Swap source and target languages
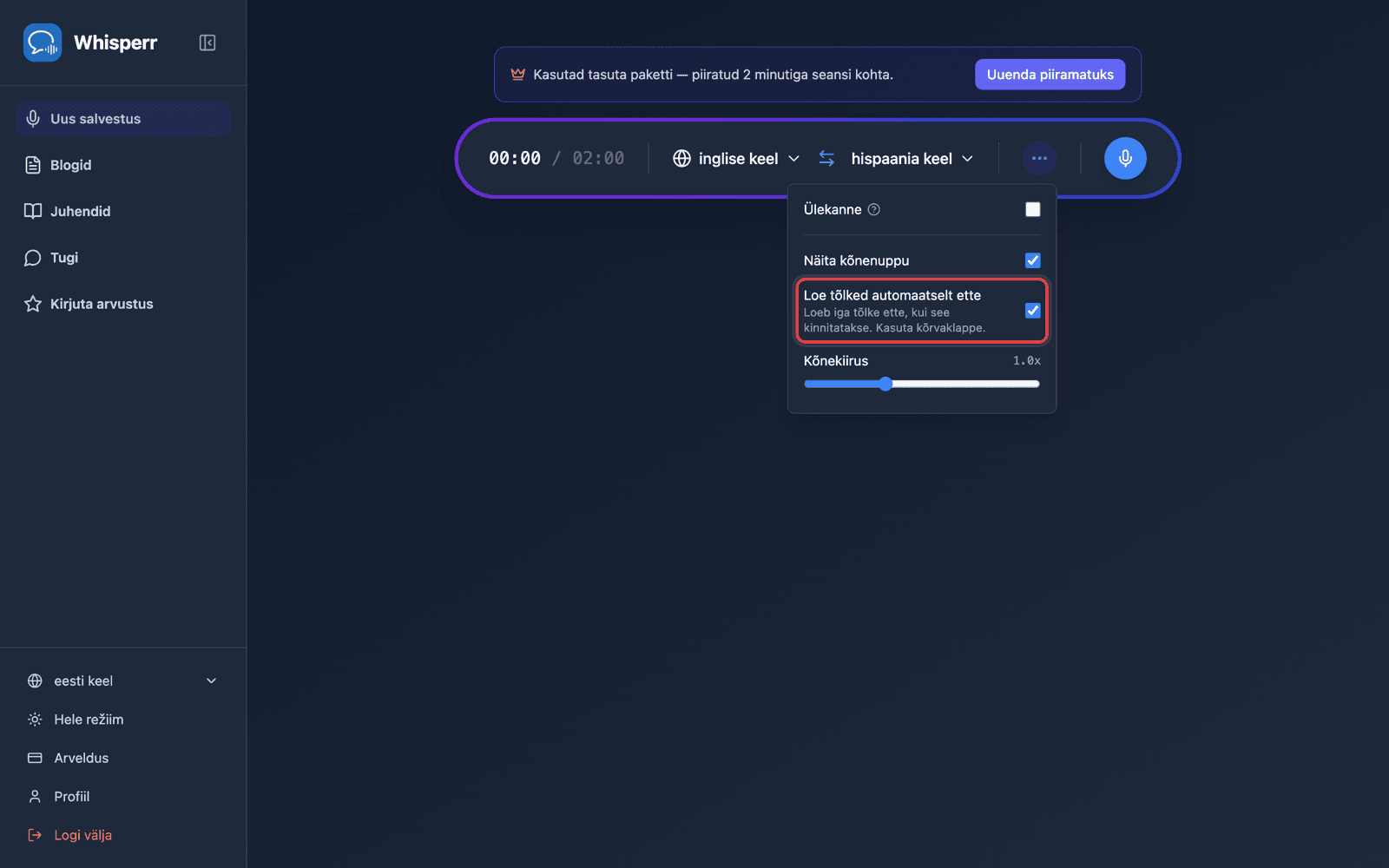The image size is (1389, 868). pyautogui.click(x=826, y=158)
